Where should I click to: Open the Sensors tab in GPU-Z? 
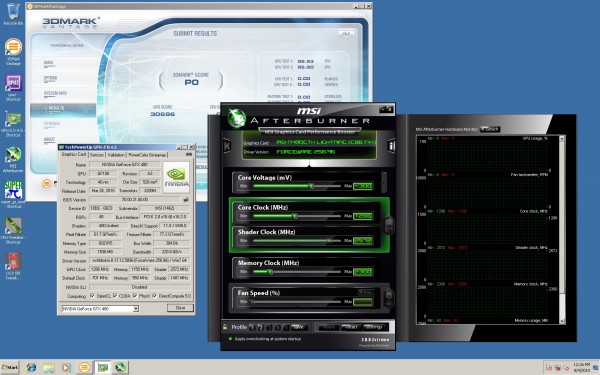point(97,155)
